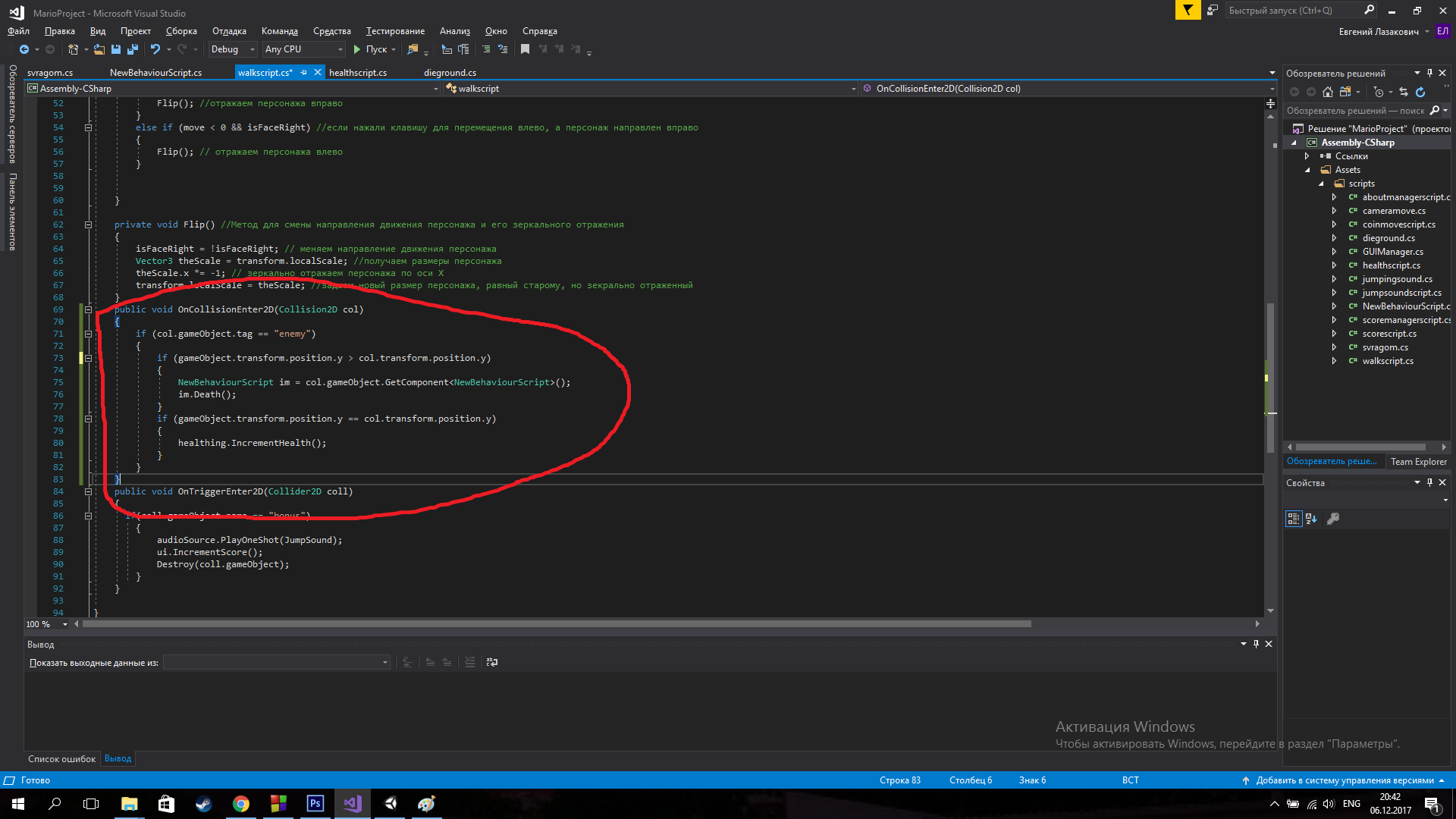
Task: Open coinmovescript.cs in Solution Explorer
Action: click(1398, 224)
